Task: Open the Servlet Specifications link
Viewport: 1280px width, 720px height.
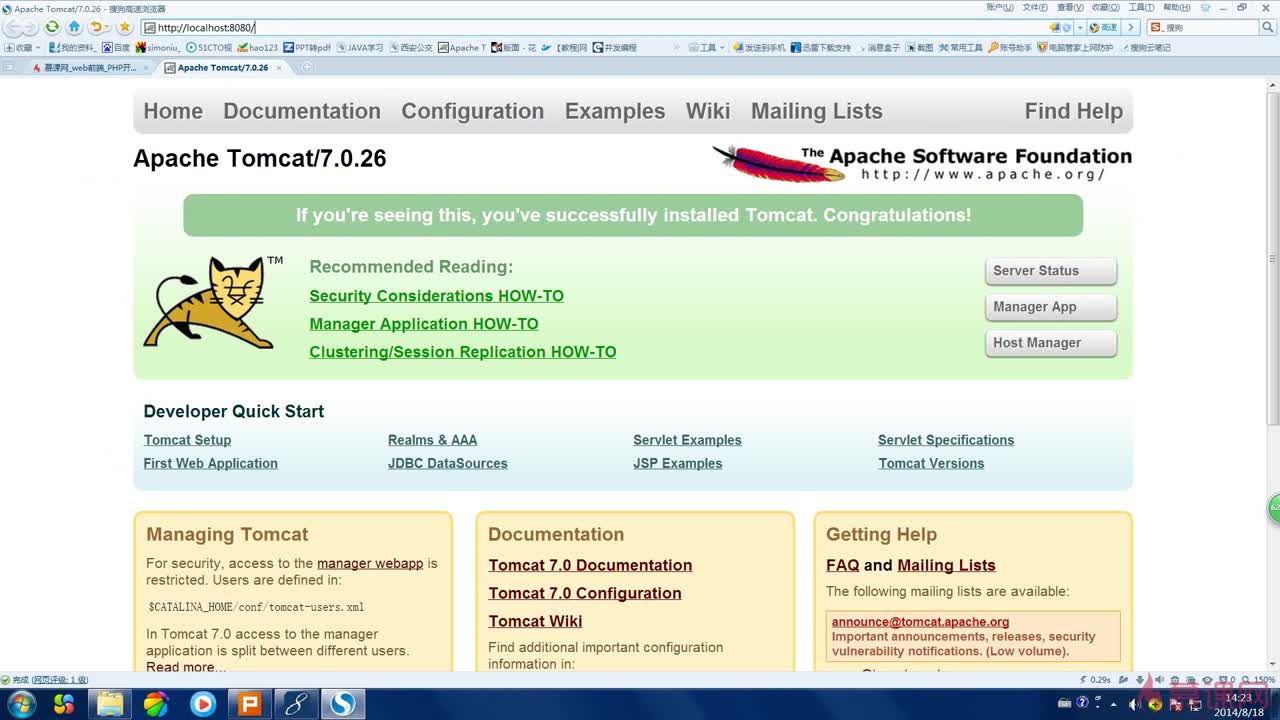Action: tap(946, 440)
